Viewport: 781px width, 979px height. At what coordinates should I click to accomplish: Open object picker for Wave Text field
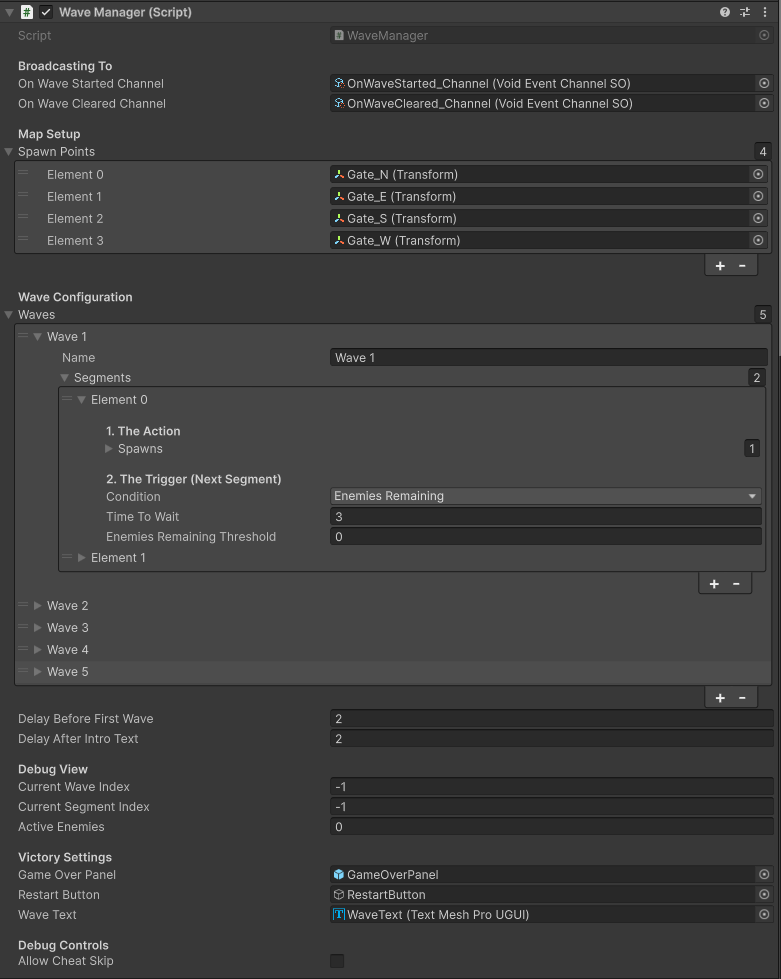point(764,914)
